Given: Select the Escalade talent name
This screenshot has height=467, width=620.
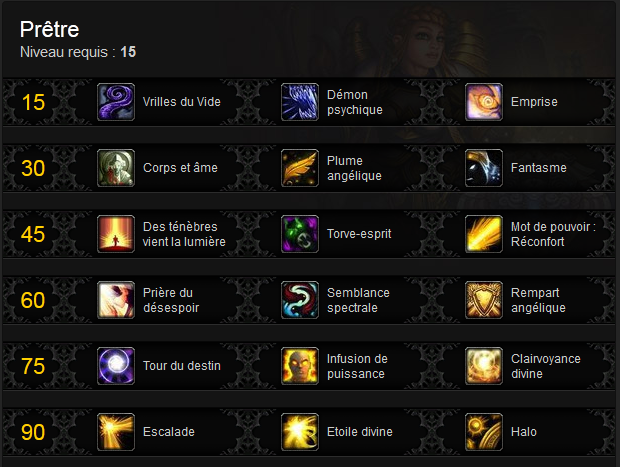Looking at the screenshot, I should (169, 432).
